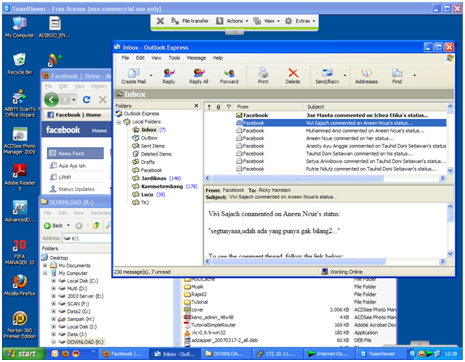Open the Help menu in Outlook Express
Screen dimensions: 465x362
[x=218, y=58]
